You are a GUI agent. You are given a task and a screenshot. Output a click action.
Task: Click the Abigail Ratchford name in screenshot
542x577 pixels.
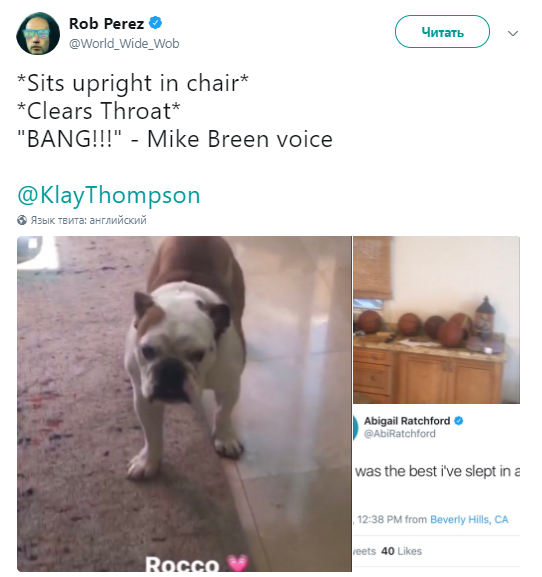tap(407, 421)
